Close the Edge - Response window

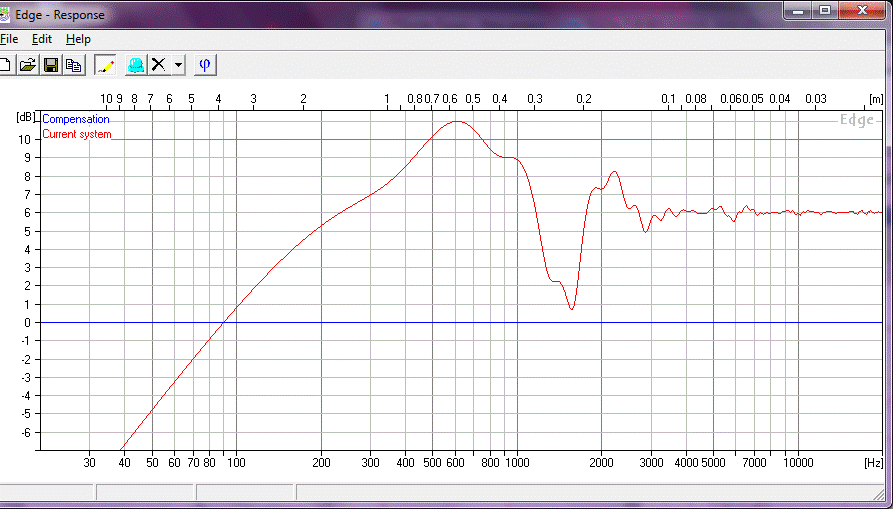pos(863,11)
